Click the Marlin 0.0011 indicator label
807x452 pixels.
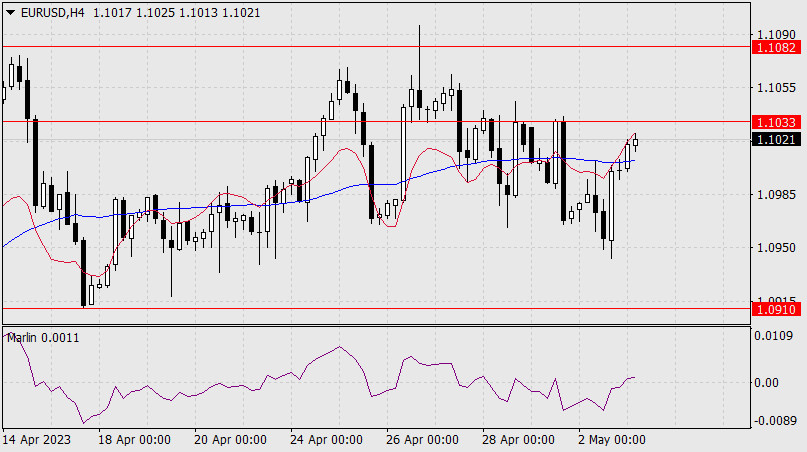pos(44,338)
